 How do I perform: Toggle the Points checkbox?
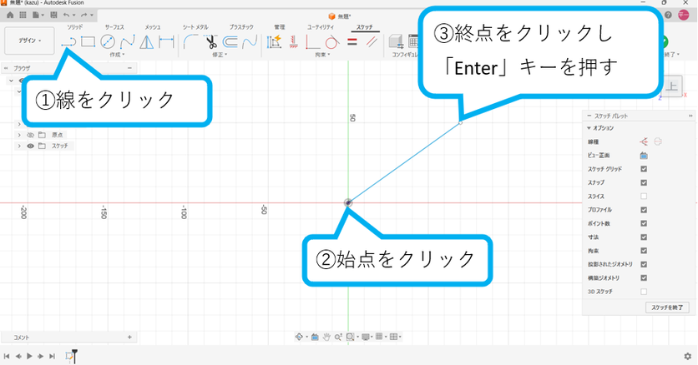[644, 223]
